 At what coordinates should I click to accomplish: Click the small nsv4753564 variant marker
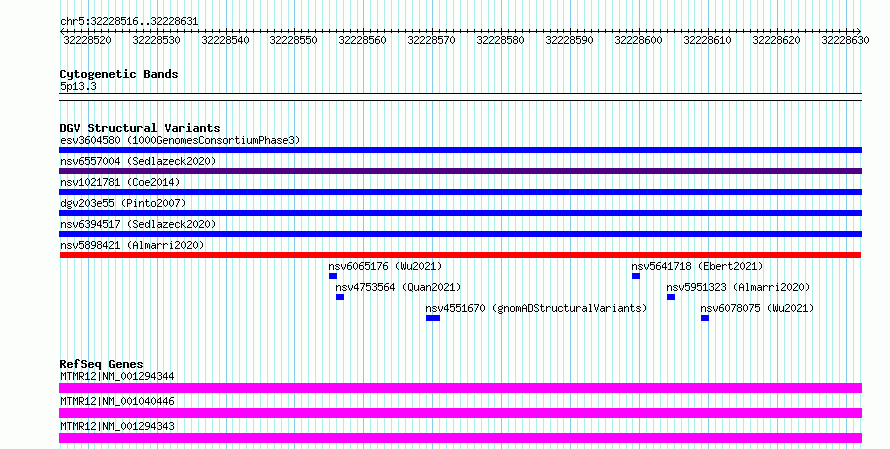339,297
